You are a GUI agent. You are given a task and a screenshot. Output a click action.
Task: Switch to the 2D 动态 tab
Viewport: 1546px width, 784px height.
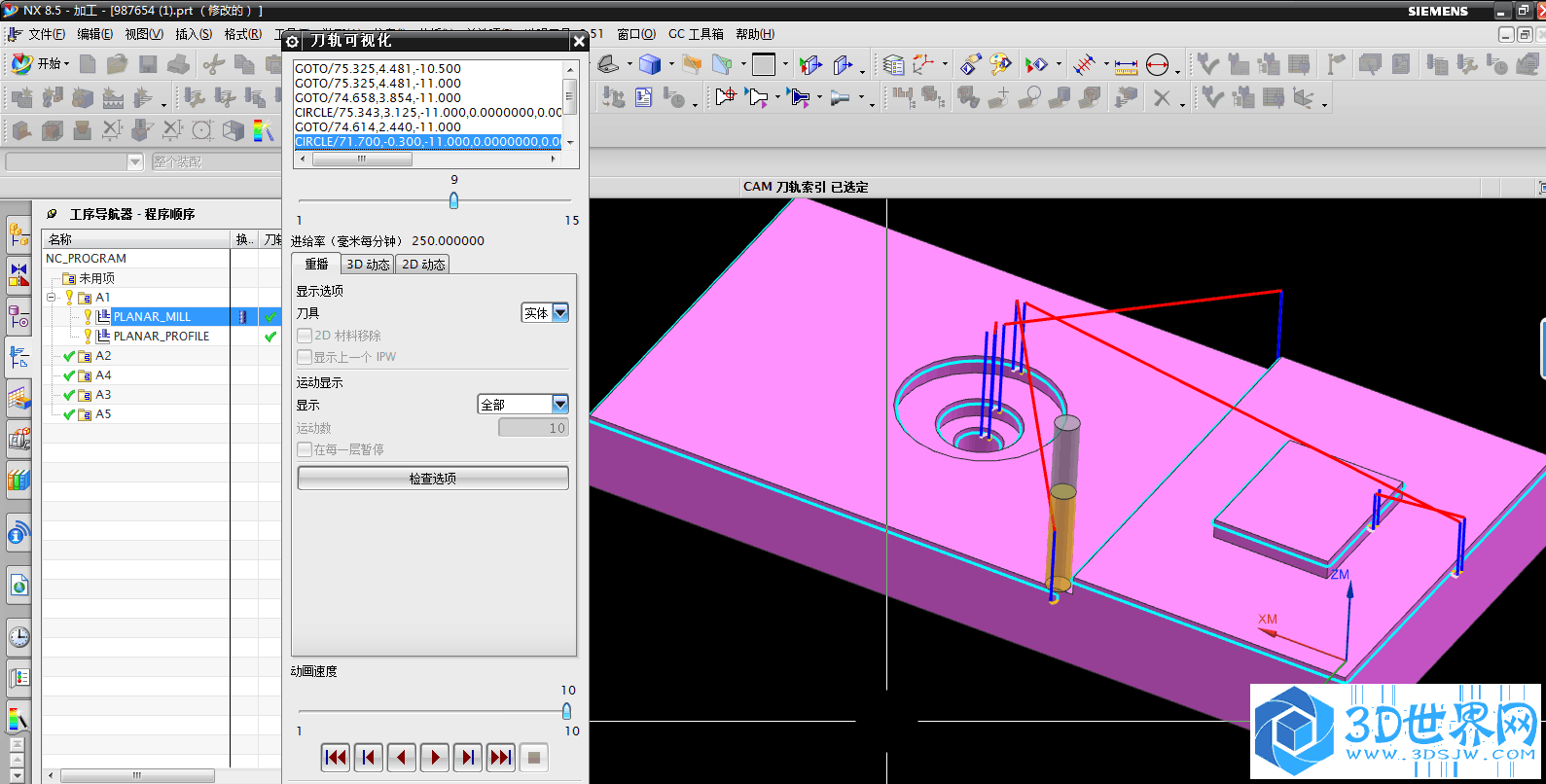pos(423,265)
